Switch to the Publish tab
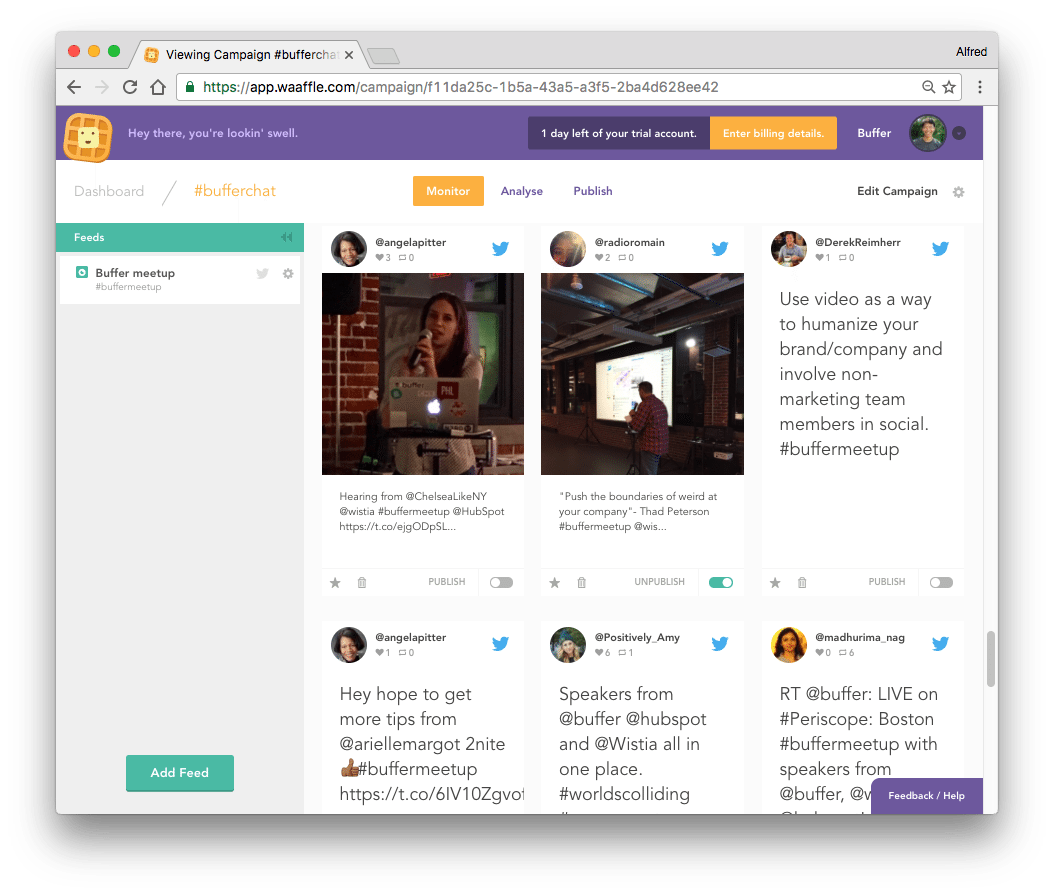 pyautogui.click(x=593, y=191)
